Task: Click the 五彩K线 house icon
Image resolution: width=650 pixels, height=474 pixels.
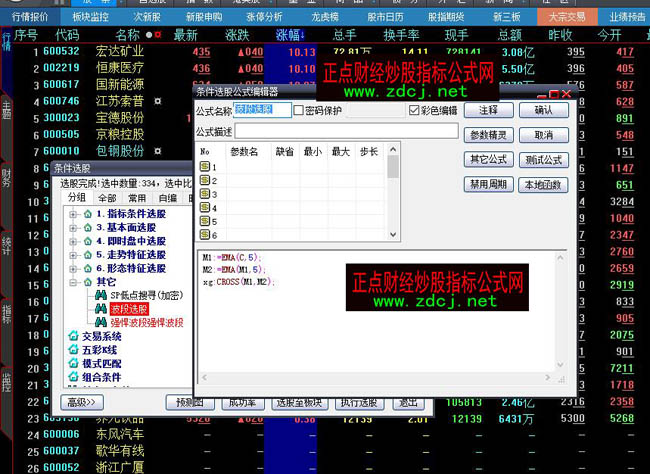Action: point(73,349)
